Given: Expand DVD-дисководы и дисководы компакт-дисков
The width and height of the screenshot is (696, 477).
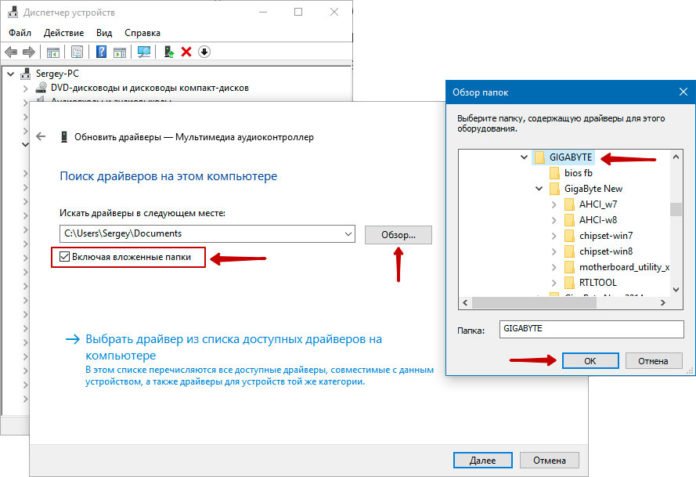Looking at the screenshot, I should click(26, 88).
